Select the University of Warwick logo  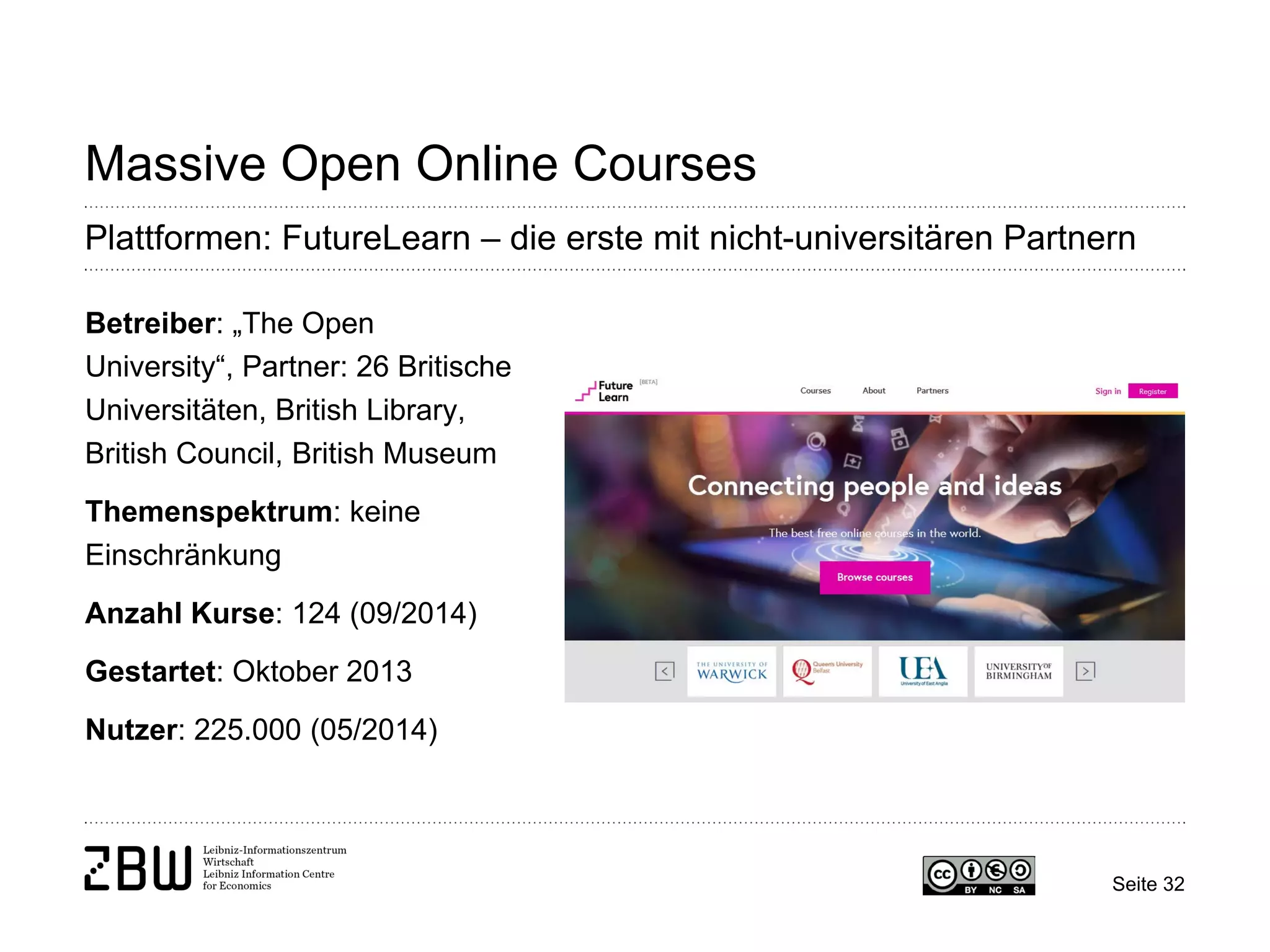[x=732, y=671]
